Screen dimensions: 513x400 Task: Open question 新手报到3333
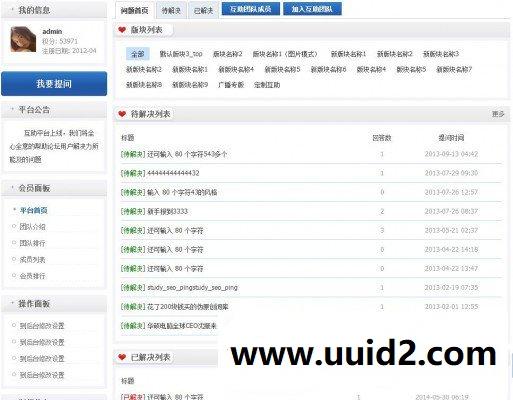click(x=167, y=211)
